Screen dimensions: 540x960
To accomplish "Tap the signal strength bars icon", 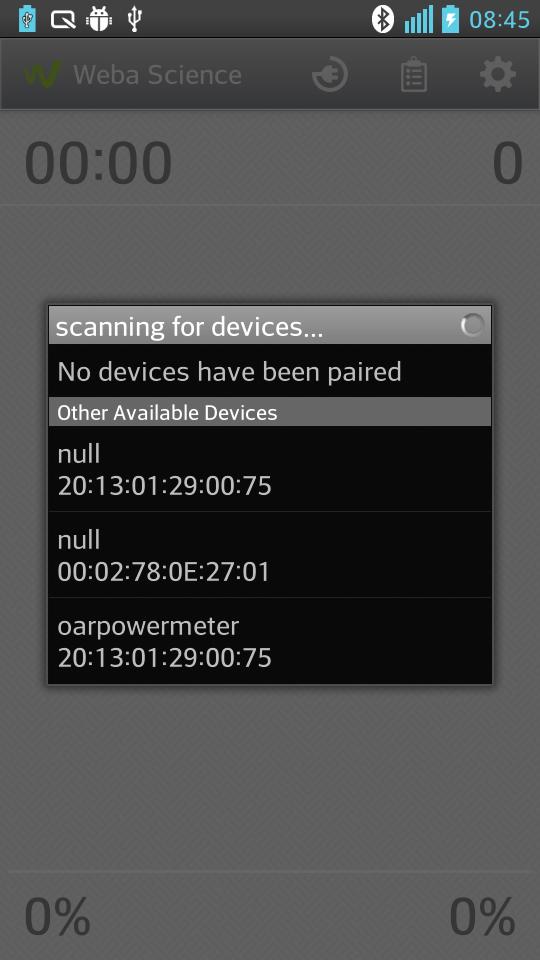I will pos(419,20).
